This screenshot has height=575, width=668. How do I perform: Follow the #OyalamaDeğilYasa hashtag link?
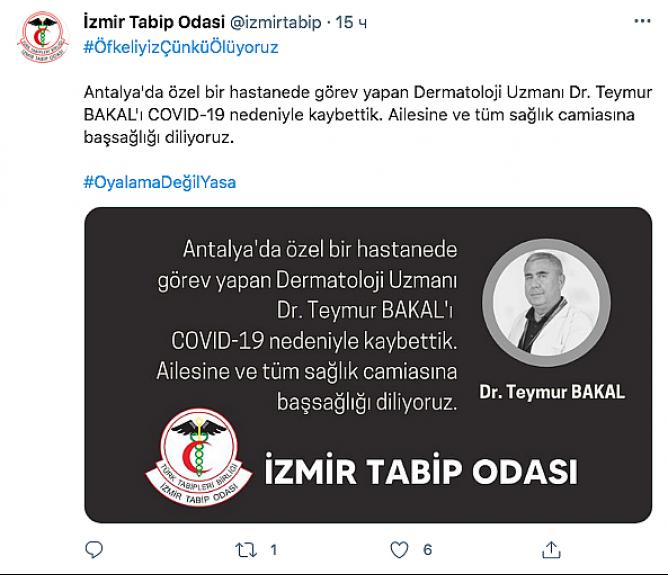(160, 182)
